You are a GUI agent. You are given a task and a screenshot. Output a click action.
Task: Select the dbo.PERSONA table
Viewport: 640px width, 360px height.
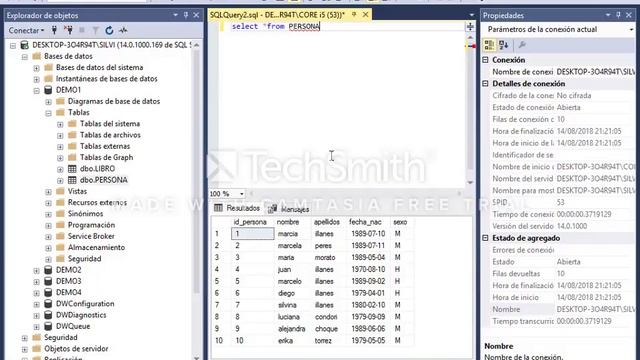click(x=104, y=180)
